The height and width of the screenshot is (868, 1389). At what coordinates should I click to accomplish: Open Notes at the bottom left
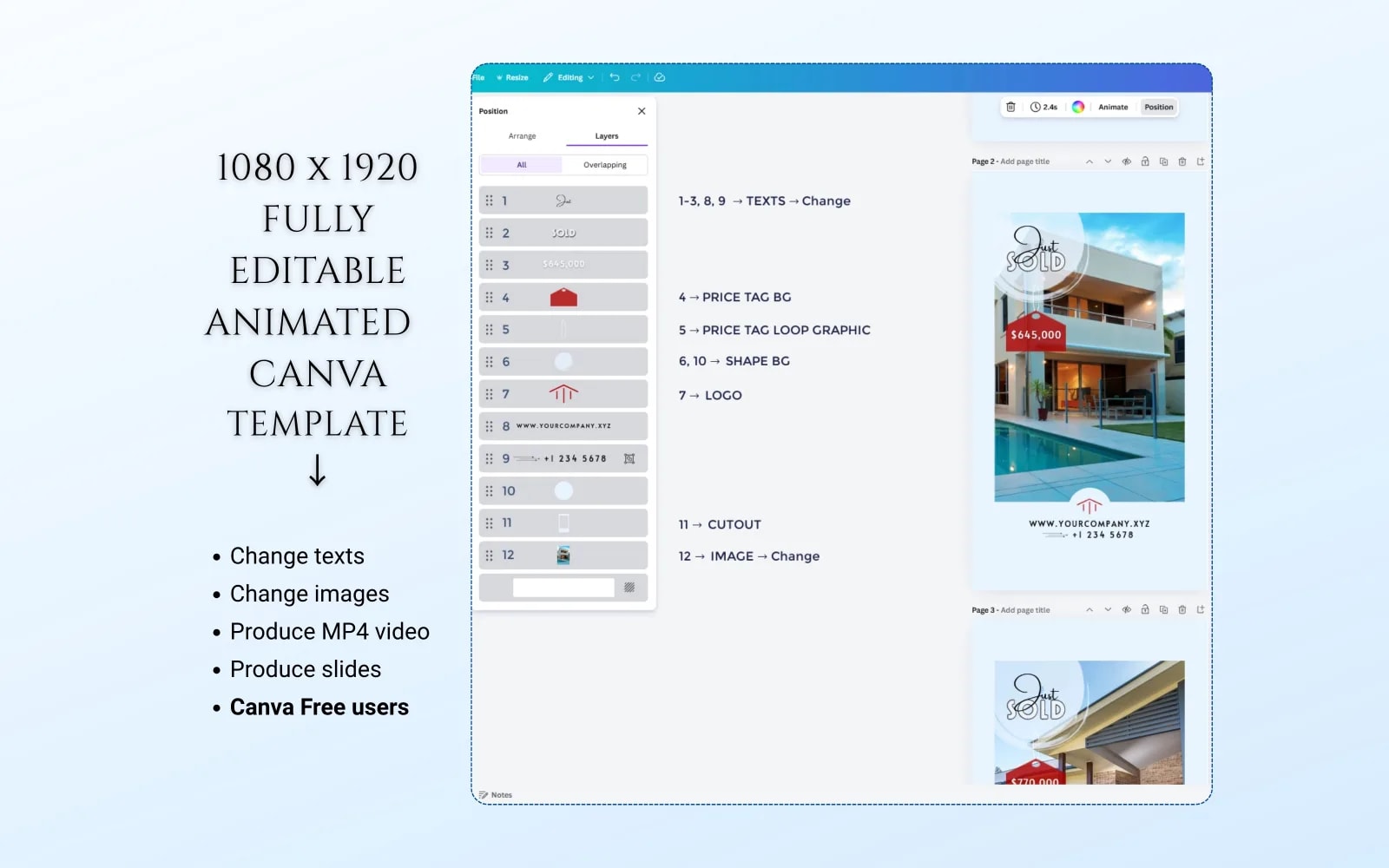coord(496,795)
